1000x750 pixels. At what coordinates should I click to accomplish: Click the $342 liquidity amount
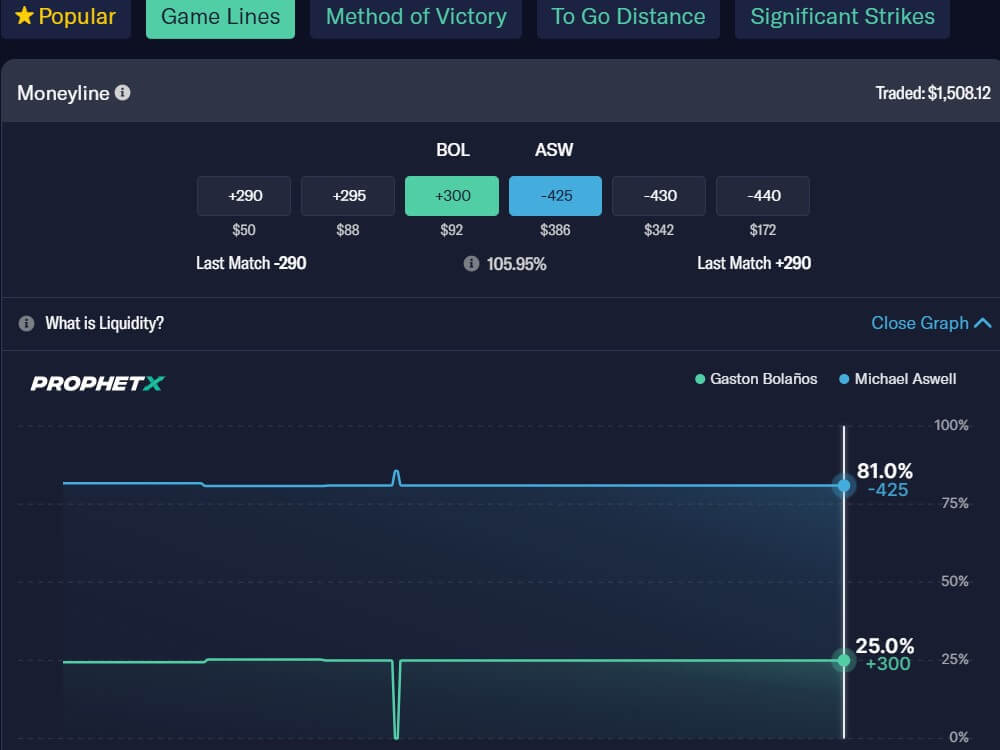659,230
